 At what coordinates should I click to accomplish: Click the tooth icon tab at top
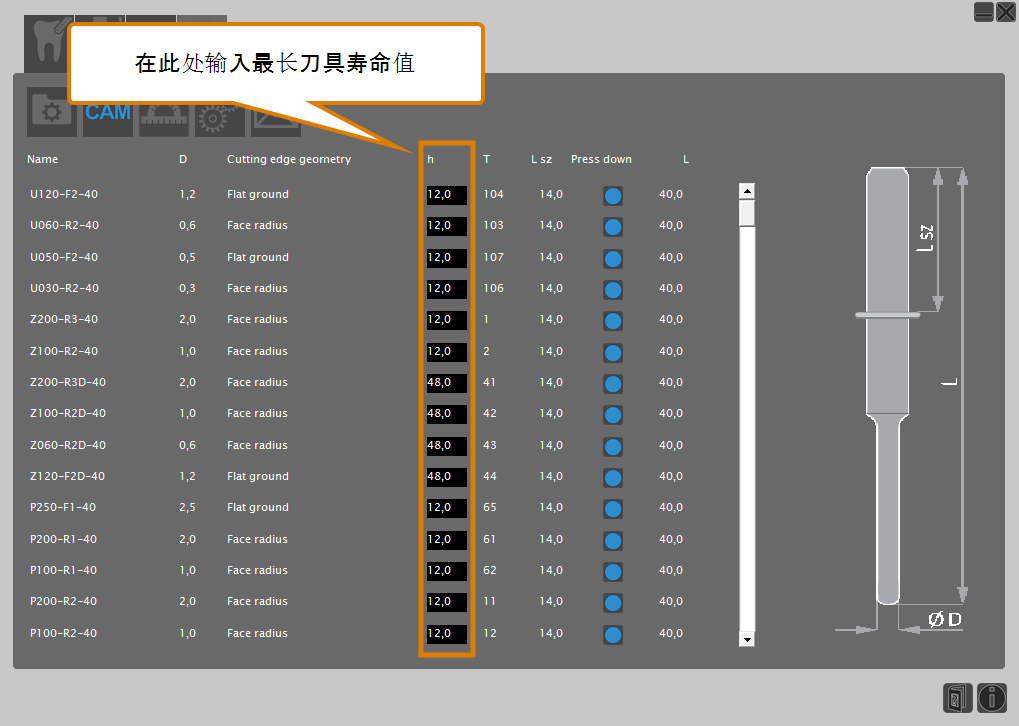47,44
